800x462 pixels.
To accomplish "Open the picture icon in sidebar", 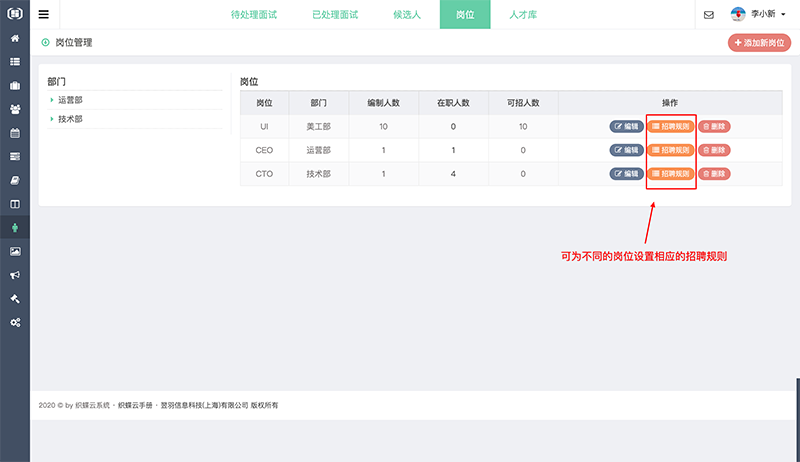I will [15, 251].
